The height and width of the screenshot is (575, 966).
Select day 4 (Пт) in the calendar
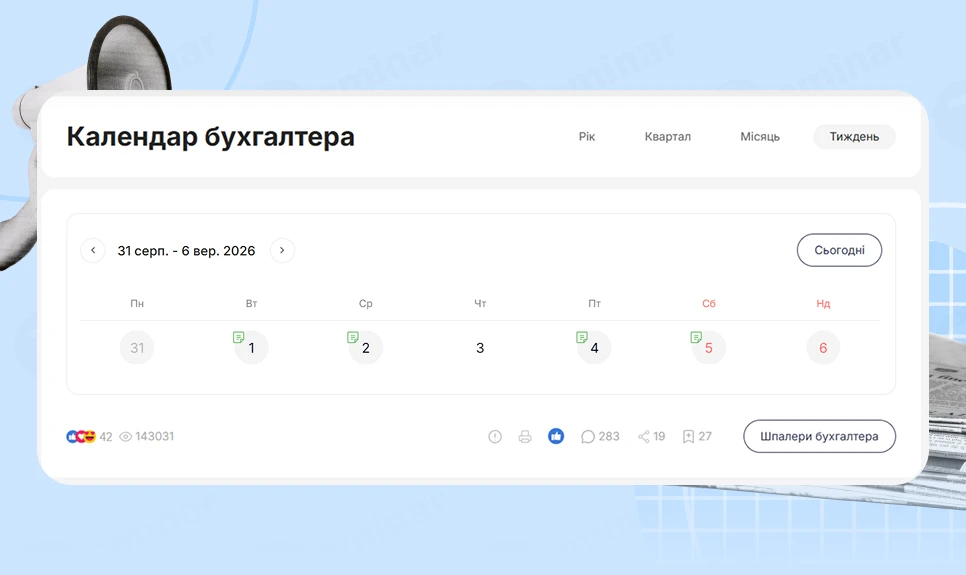click(594, 348)
